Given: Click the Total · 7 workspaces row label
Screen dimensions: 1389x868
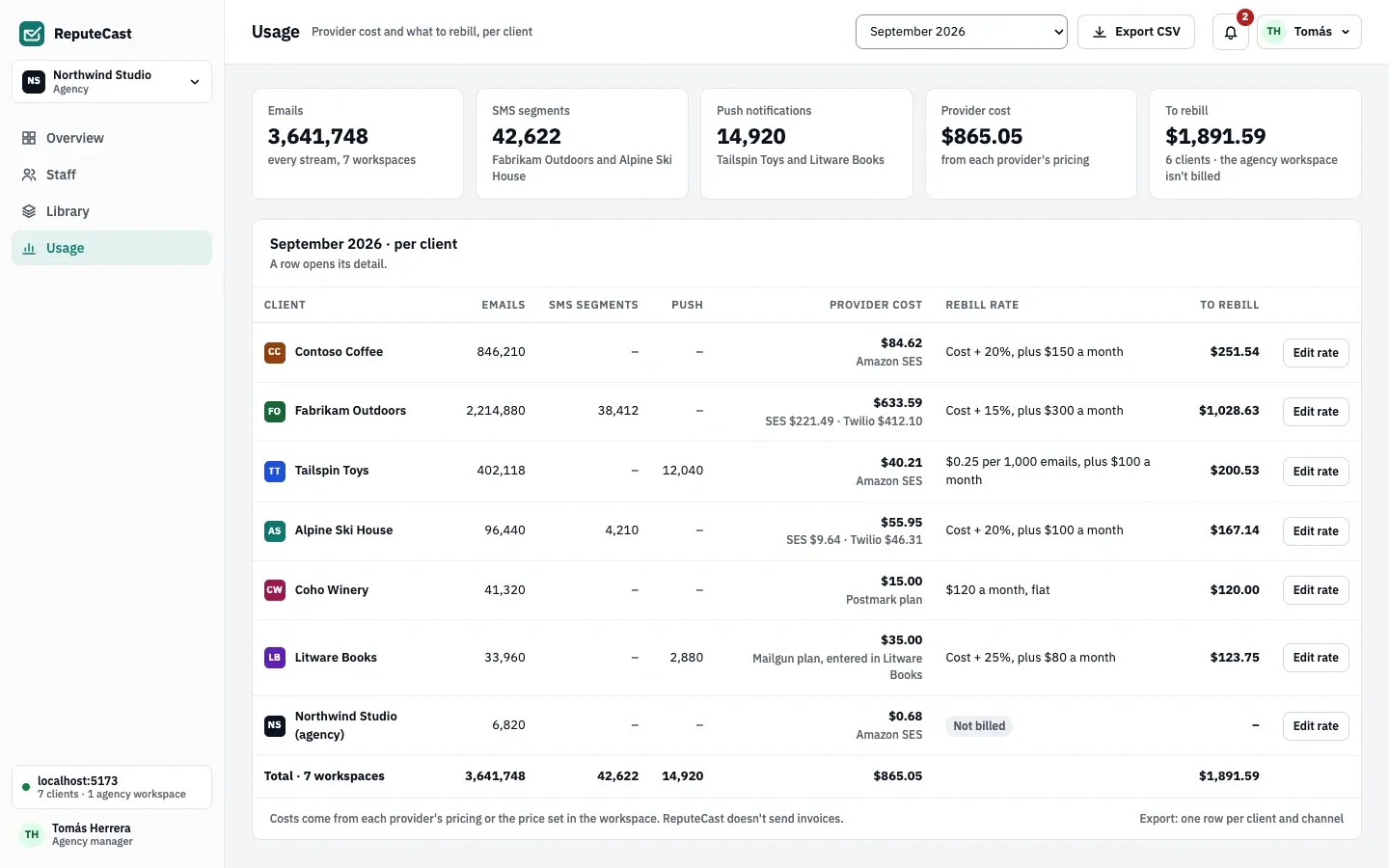Looking at the screenshot, I should point(324,776).
